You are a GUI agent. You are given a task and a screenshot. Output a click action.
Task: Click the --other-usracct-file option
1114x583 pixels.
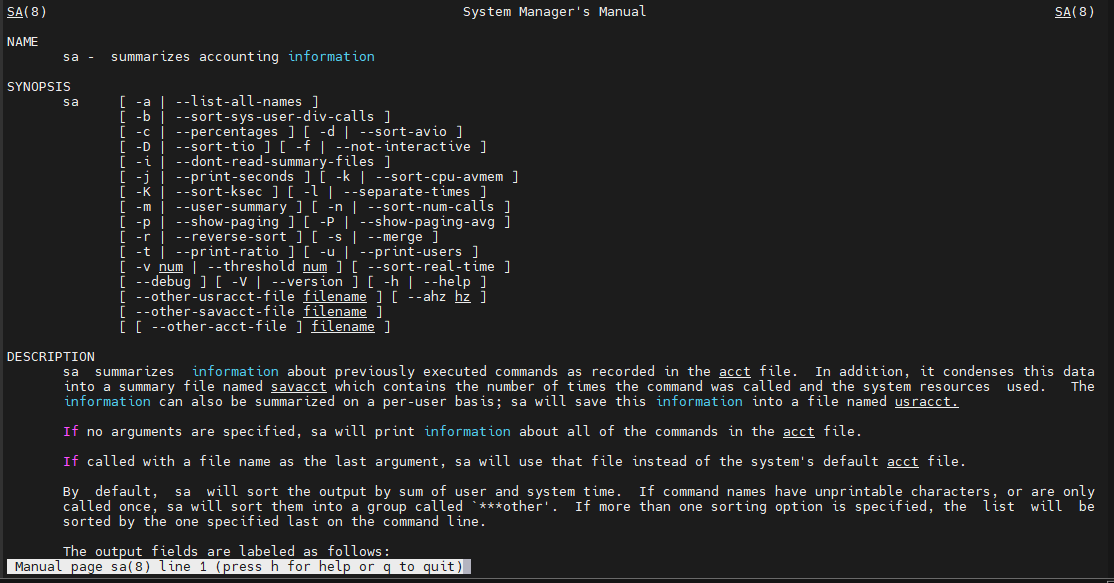[x=215, y=297]
